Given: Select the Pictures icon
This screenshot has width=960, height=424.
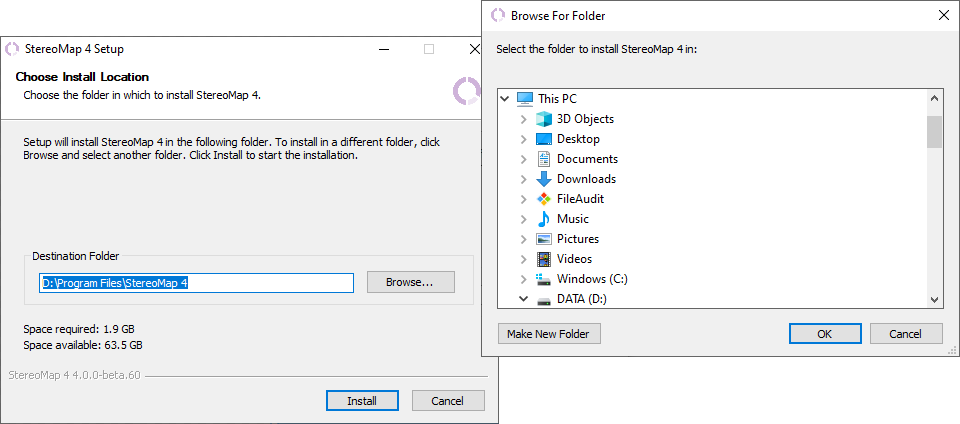Looking at the screenshot, I should point(544,239).
